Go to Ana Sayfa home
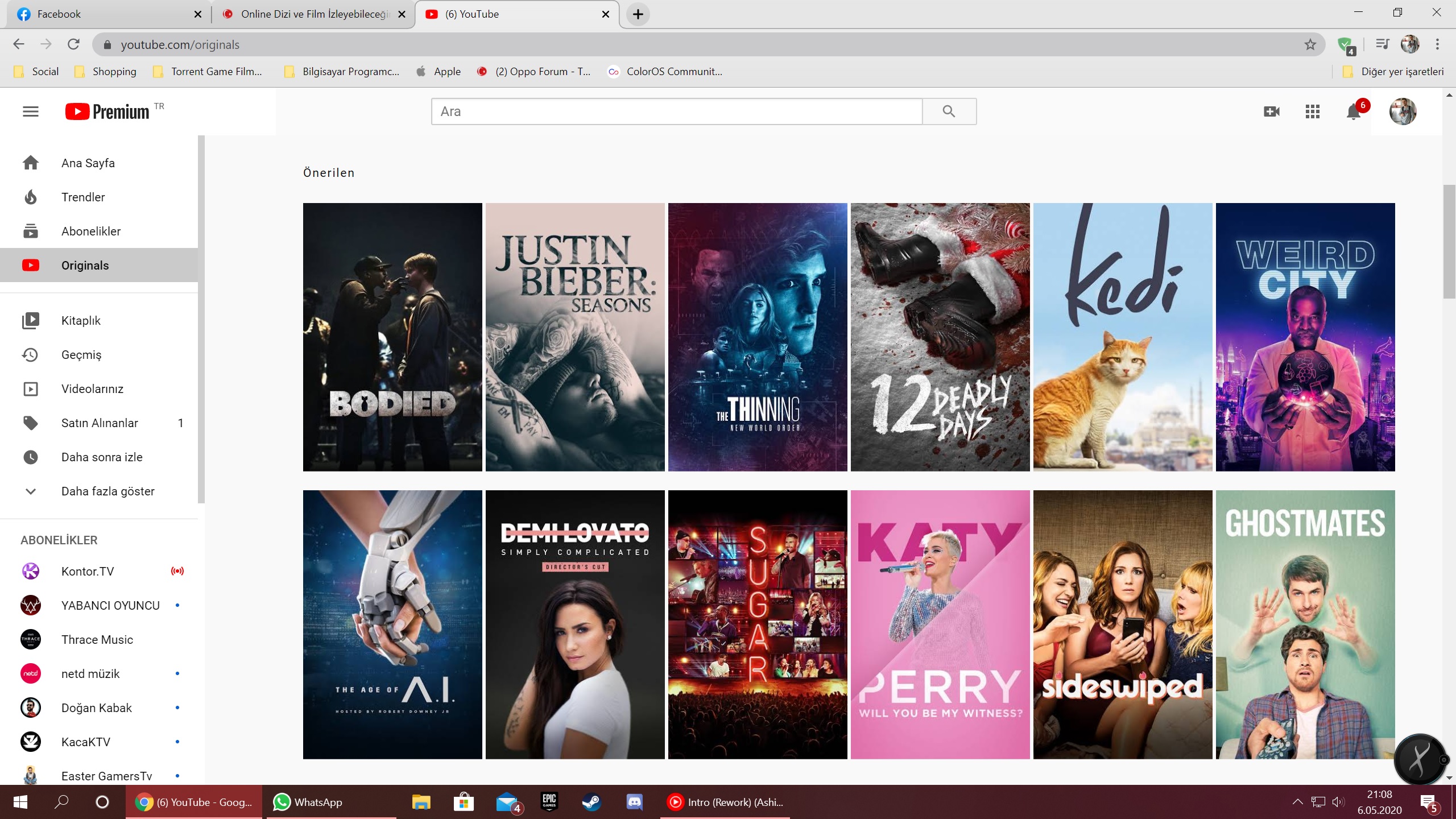The width and height of the screenshot is (1456, 819). pyautogui.click(x=99, y=163)
